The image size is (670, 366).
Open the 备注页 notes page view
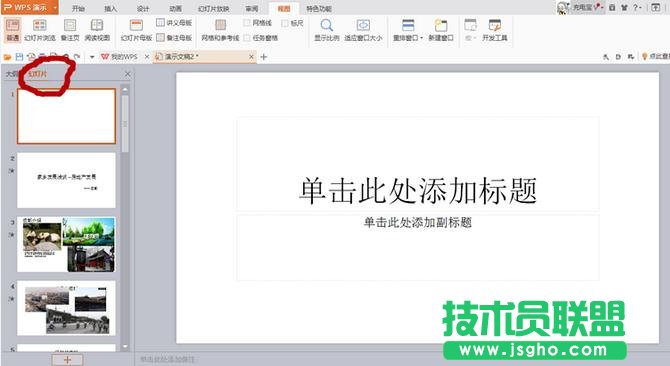(70, 30)
